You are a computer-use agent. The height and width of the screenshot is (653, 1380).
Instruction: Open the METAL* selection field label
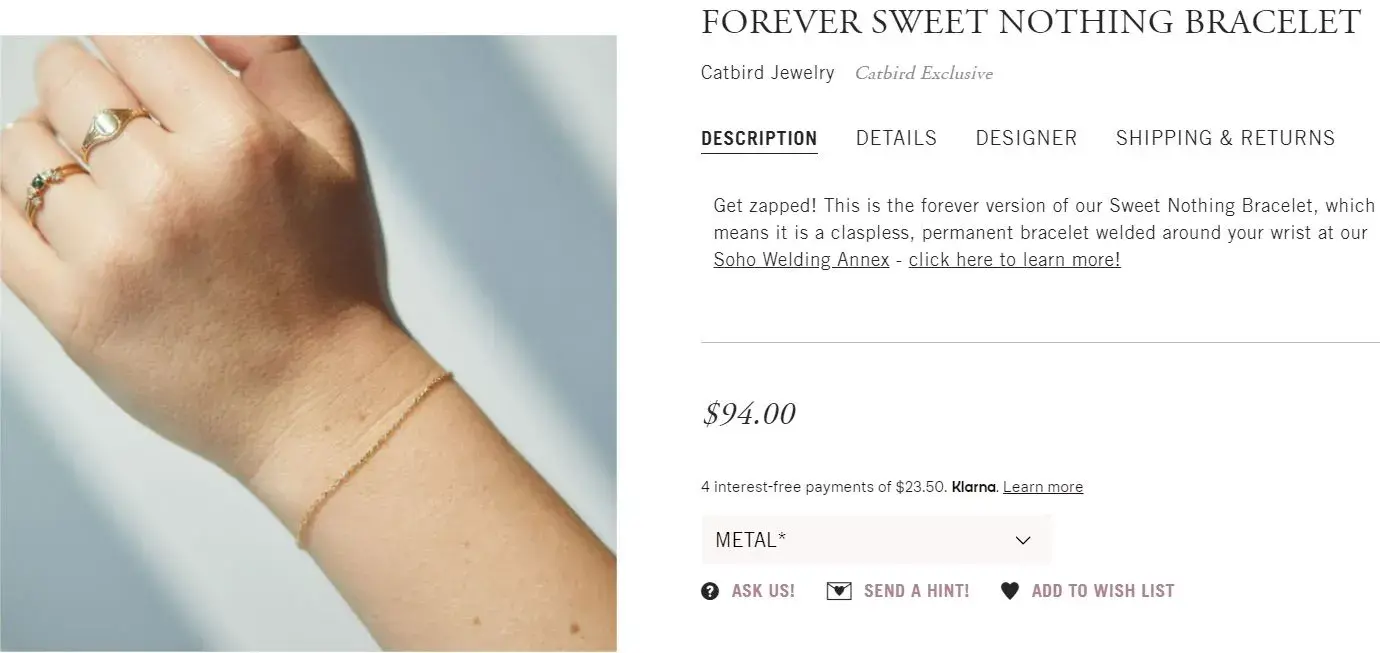pos(750,540)
